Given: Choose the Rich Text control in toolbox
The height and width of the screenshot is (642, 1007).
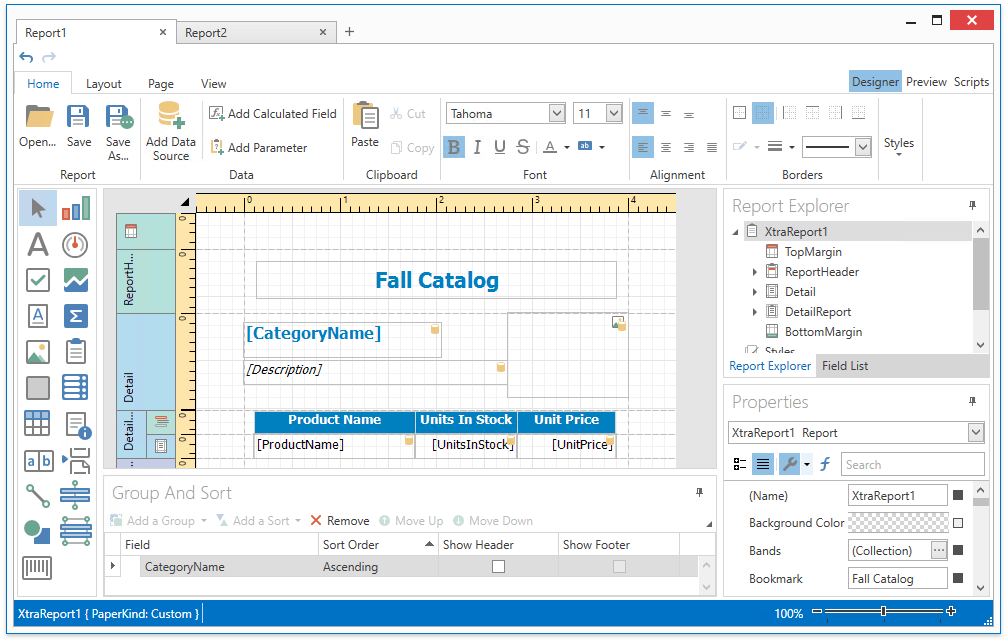Looking at the screenshot, I should 38,316.
